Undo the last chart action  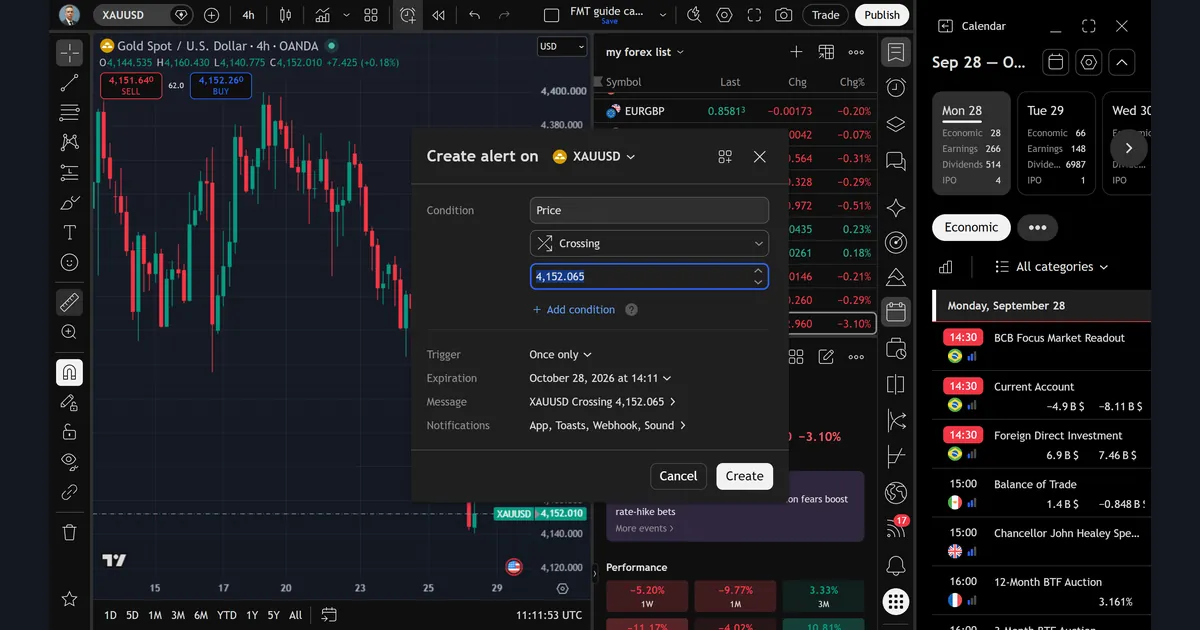coord(474,15)
